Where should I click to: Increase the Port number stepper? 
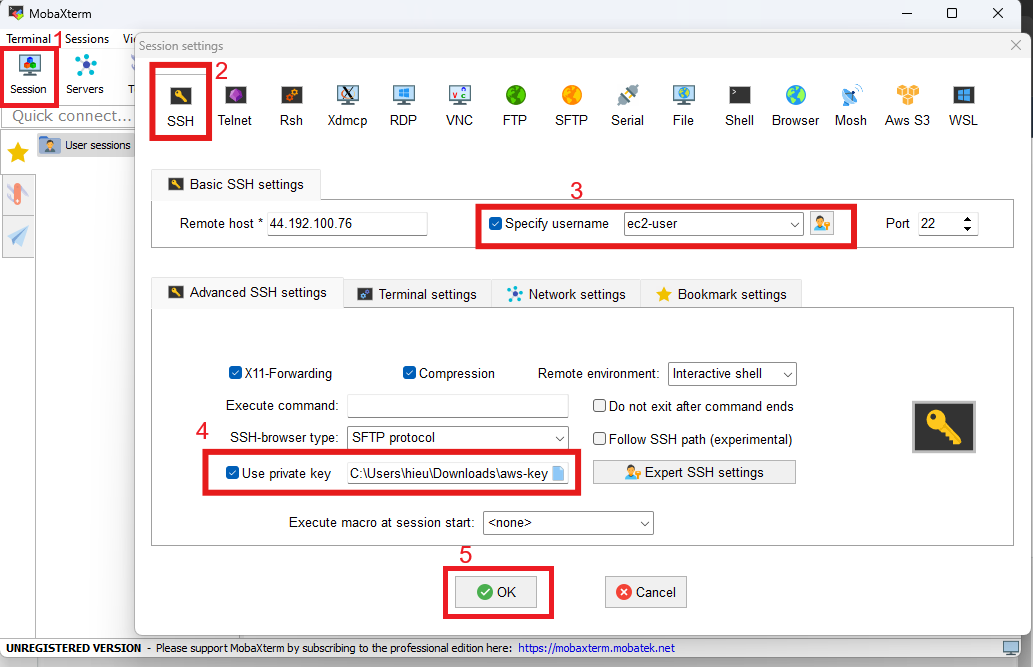pos(967,219)
